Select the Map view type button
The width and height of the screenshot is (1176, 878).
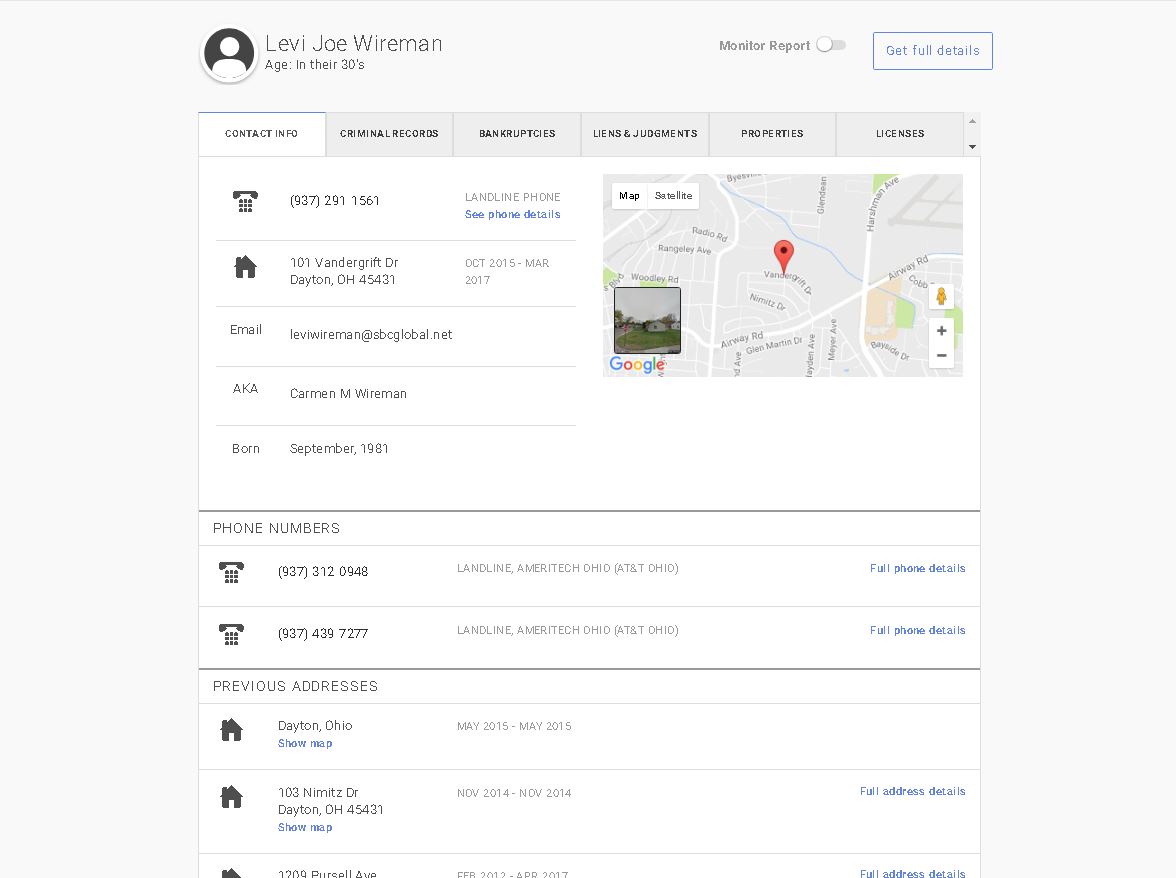(x=629, y=196)
